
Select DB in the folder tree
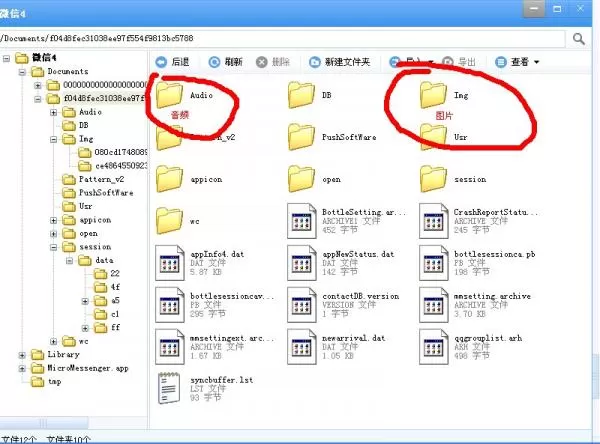(x=76, y=125)
